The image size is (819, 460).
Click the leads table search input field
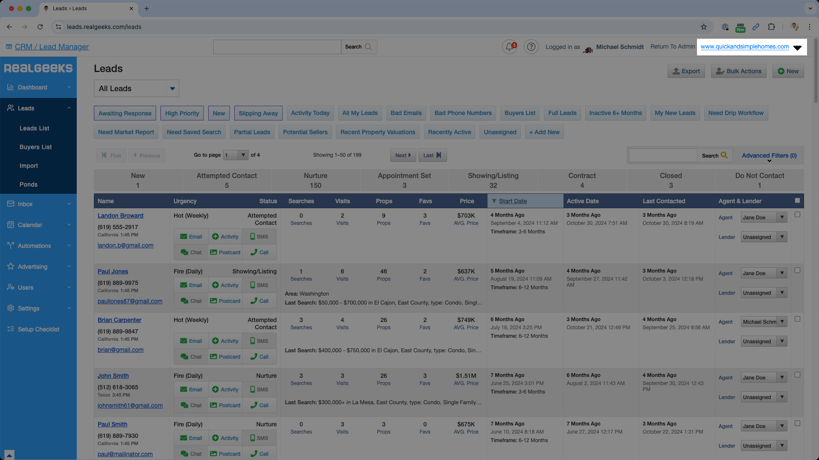pyautogui.click(x=662, y=156)
